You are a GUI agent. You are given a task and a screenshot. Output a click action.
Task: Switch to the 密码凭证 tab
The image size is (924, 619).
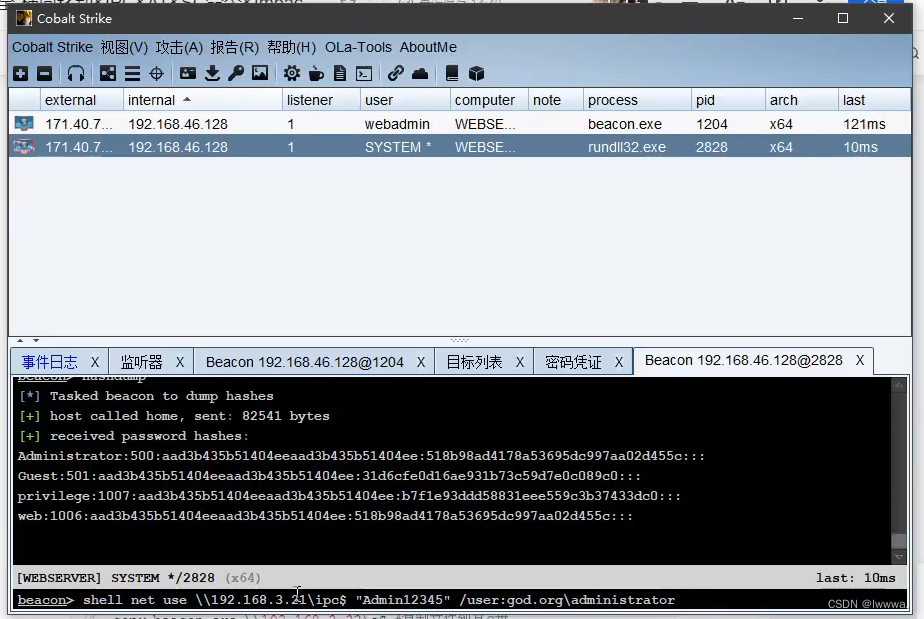pyautogui.click(x=573, y=362)
